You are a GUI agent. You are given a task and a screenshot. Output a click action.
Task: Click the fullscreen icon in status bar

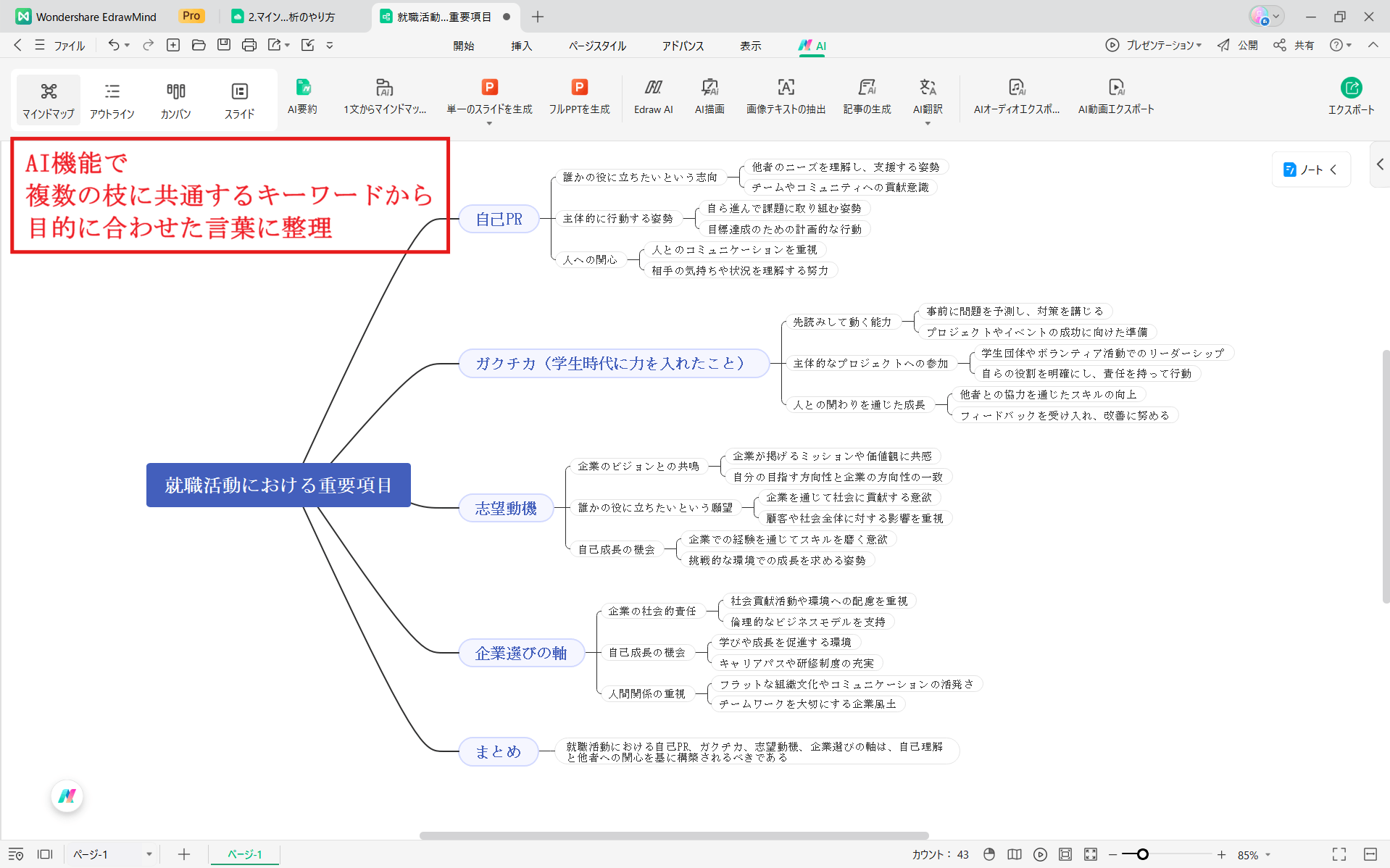coord(1339,854)
